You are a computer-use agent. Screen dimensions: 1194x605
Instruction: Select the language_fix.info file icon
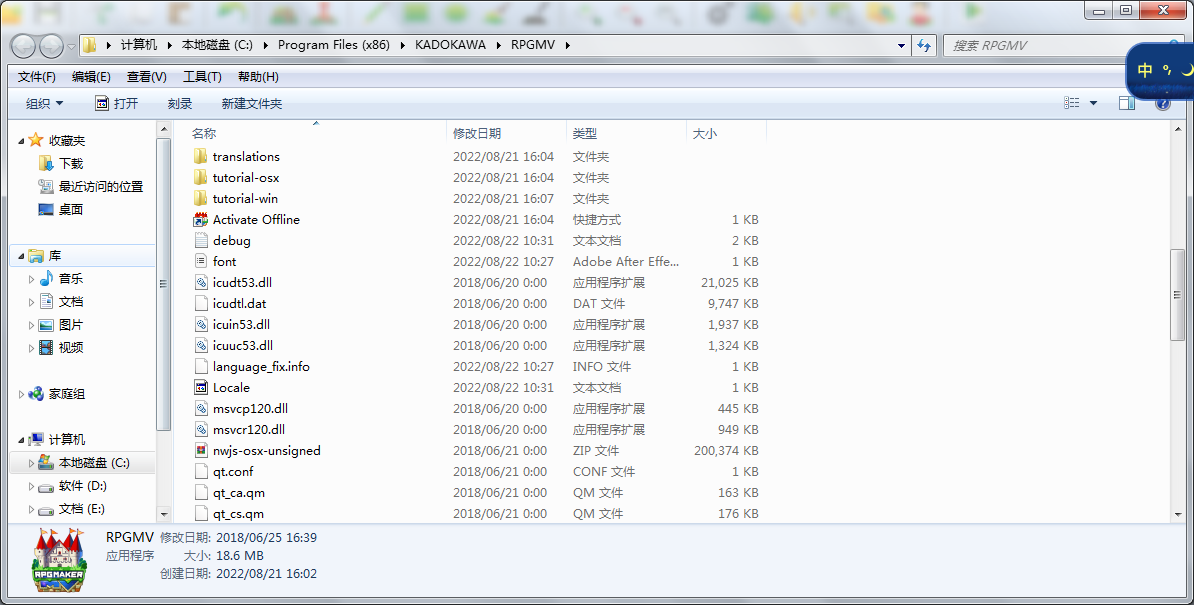200,367
